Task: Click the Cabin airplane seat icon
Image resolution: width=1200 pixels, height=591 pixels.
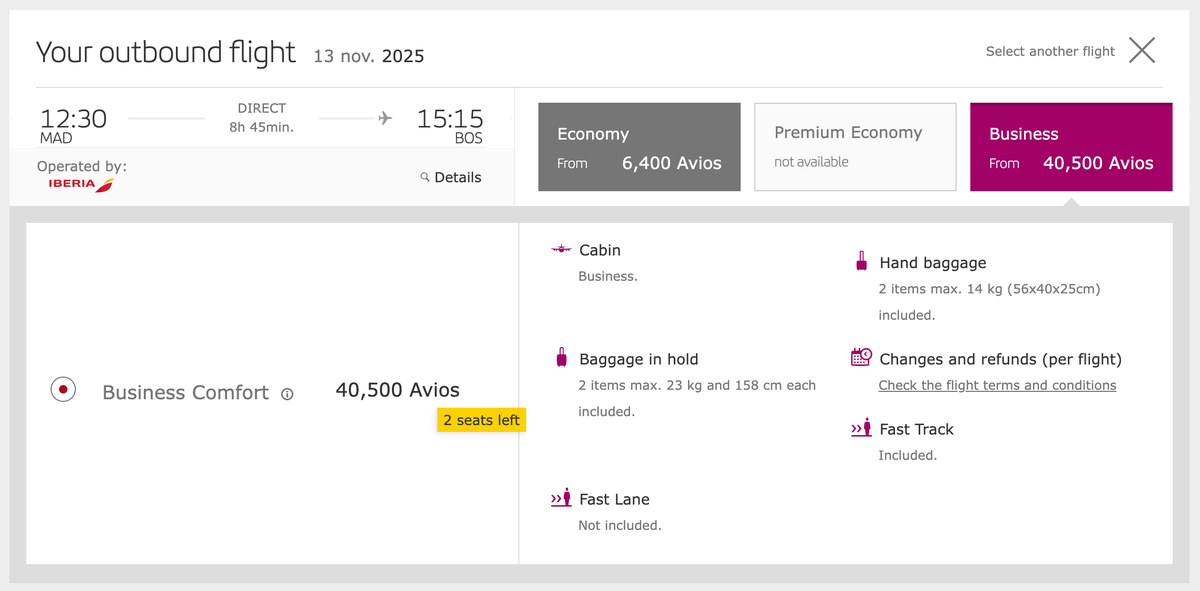Action: tap(559, 249)
